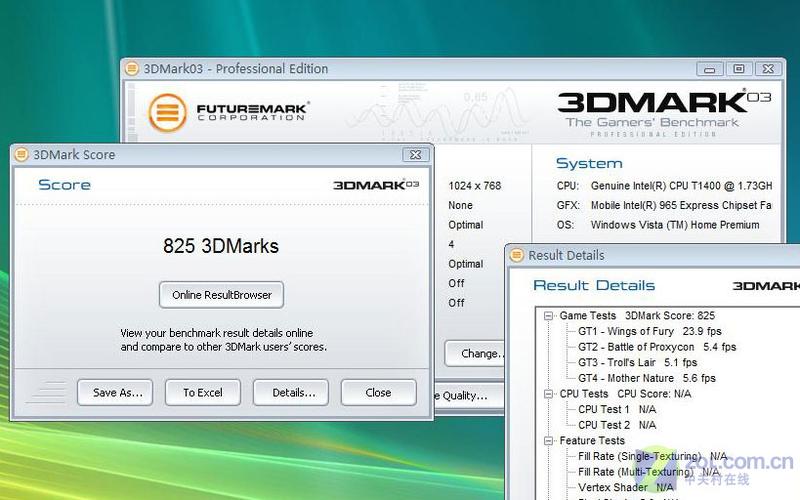800x500 pixels.
Task: Click the Online ResultBrowser button
Action: point(221,295)
